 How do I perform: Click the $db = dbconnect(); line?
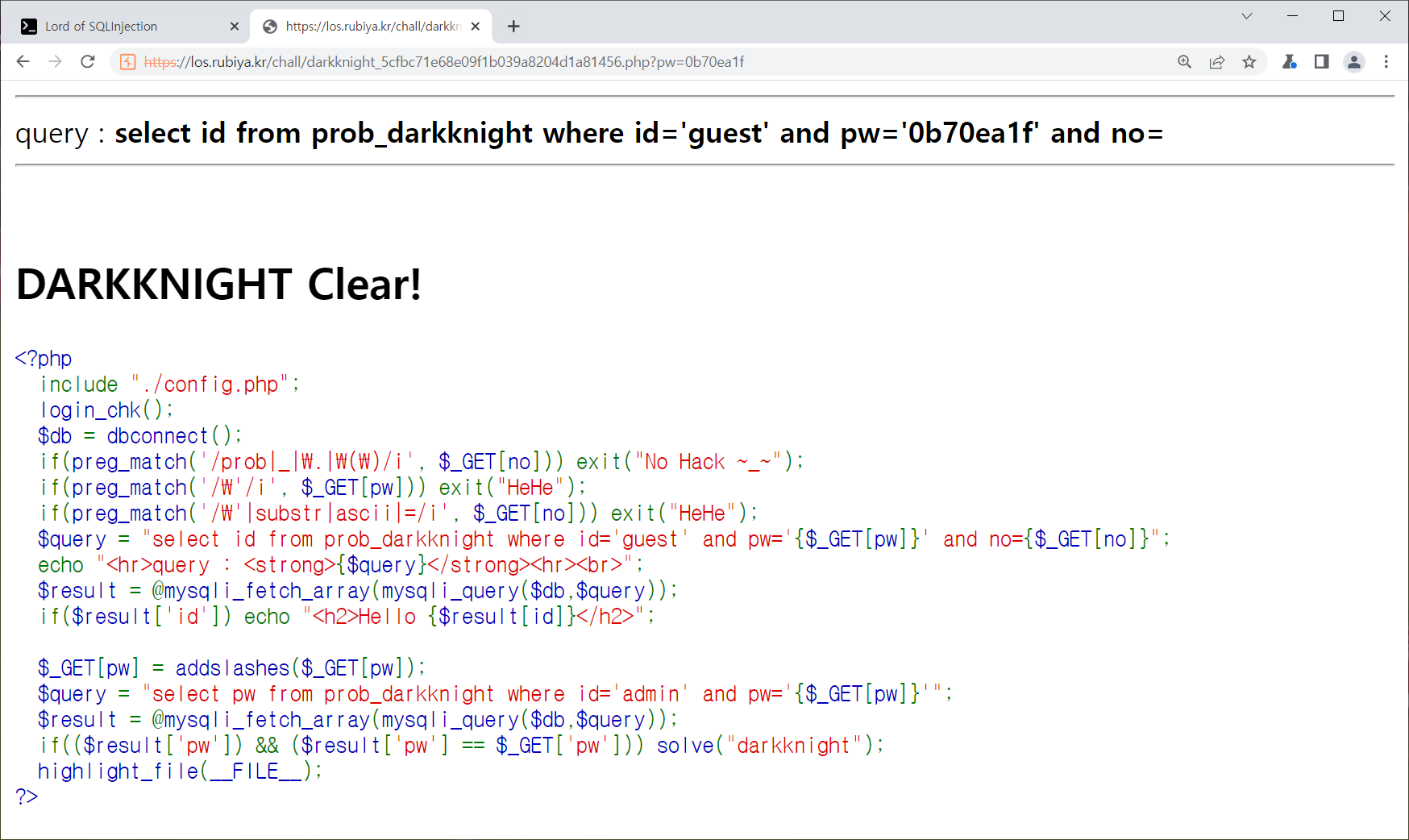140,436
